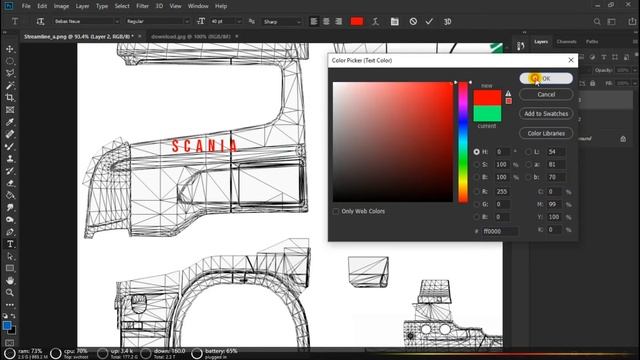Click the current green color swatch

click(x=487, y=113)
